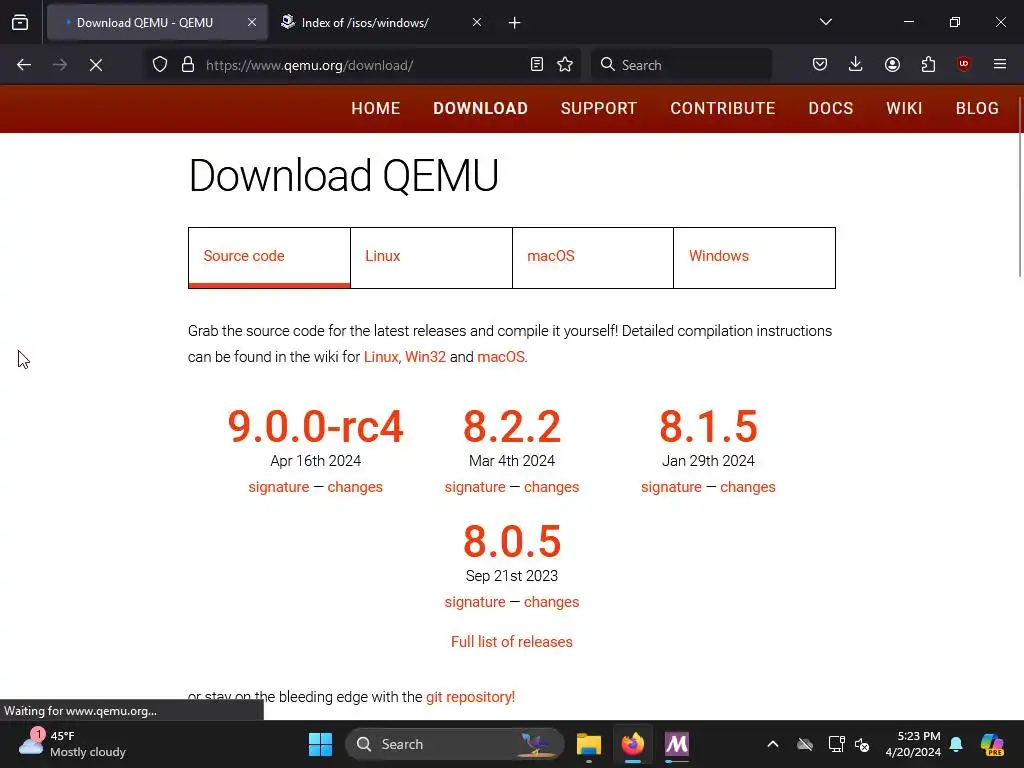Open uBlock Origin extension popup

[x=963, y=64]
